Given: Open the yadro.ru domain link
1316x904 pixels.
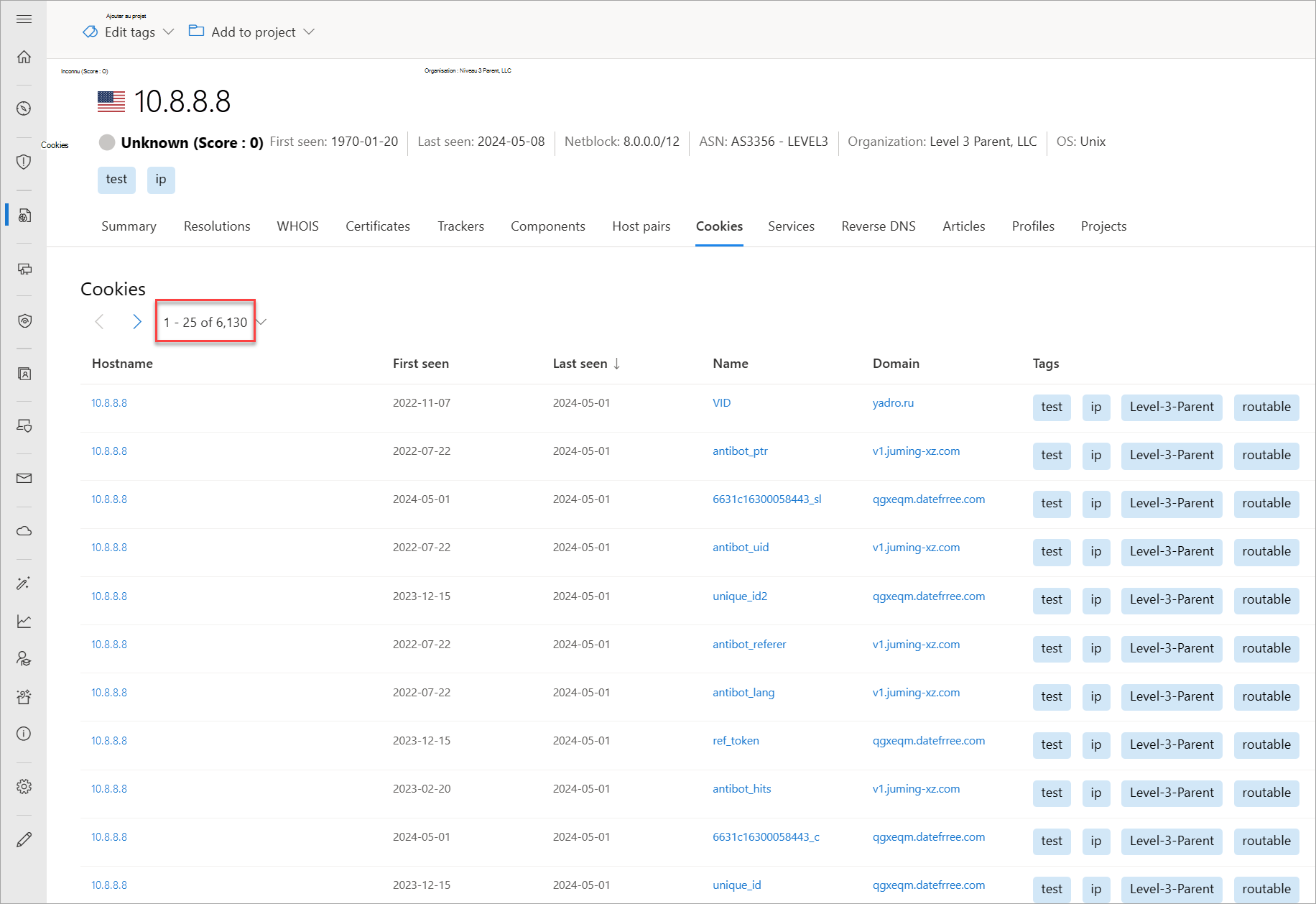Looking at the screenshot, I should 894,403.
